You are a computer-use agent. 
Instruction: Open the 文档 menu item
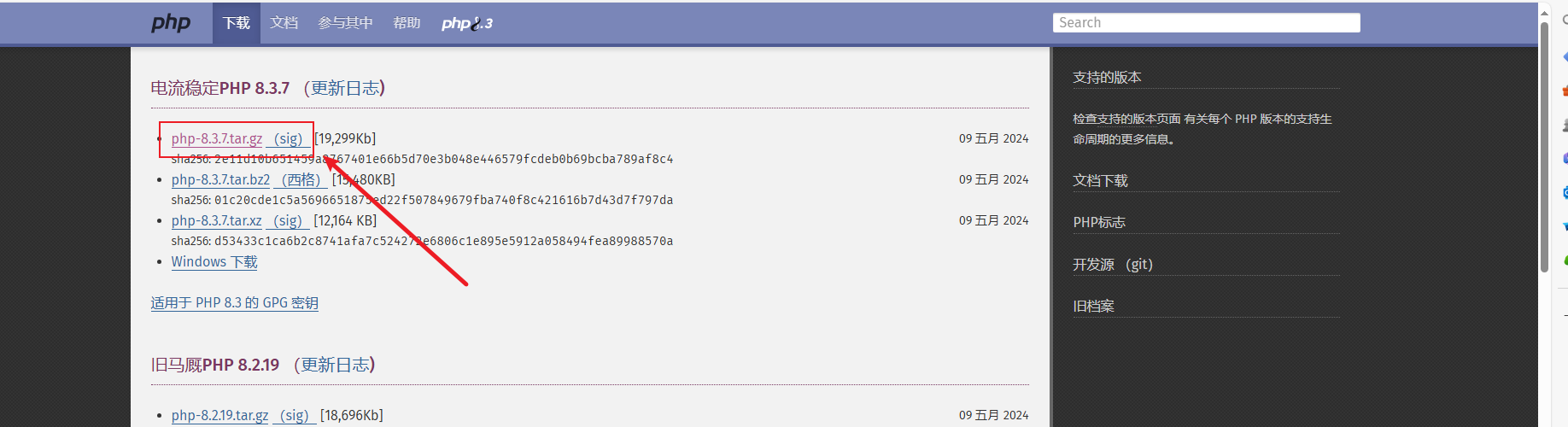pyautogui.click(x=284, y=23)
